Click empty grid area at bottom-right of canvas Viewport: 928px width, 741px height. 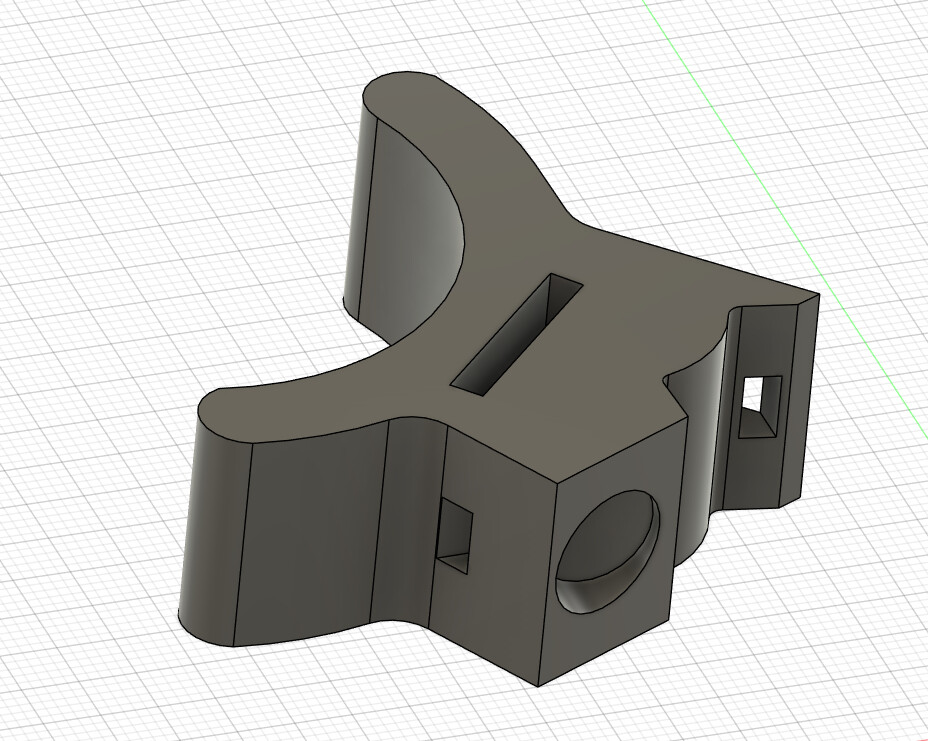pos(829,651)
